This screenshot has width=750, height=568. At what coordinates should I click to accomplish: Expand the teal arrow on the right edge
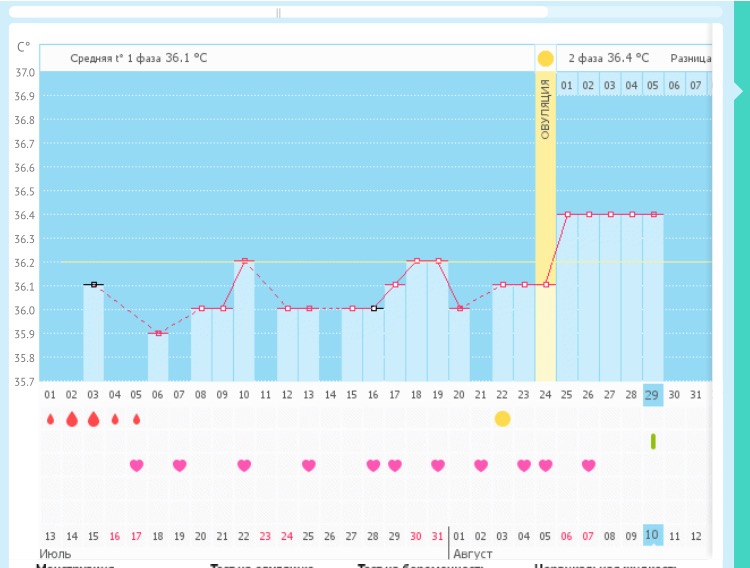click(x=739, y=90)
